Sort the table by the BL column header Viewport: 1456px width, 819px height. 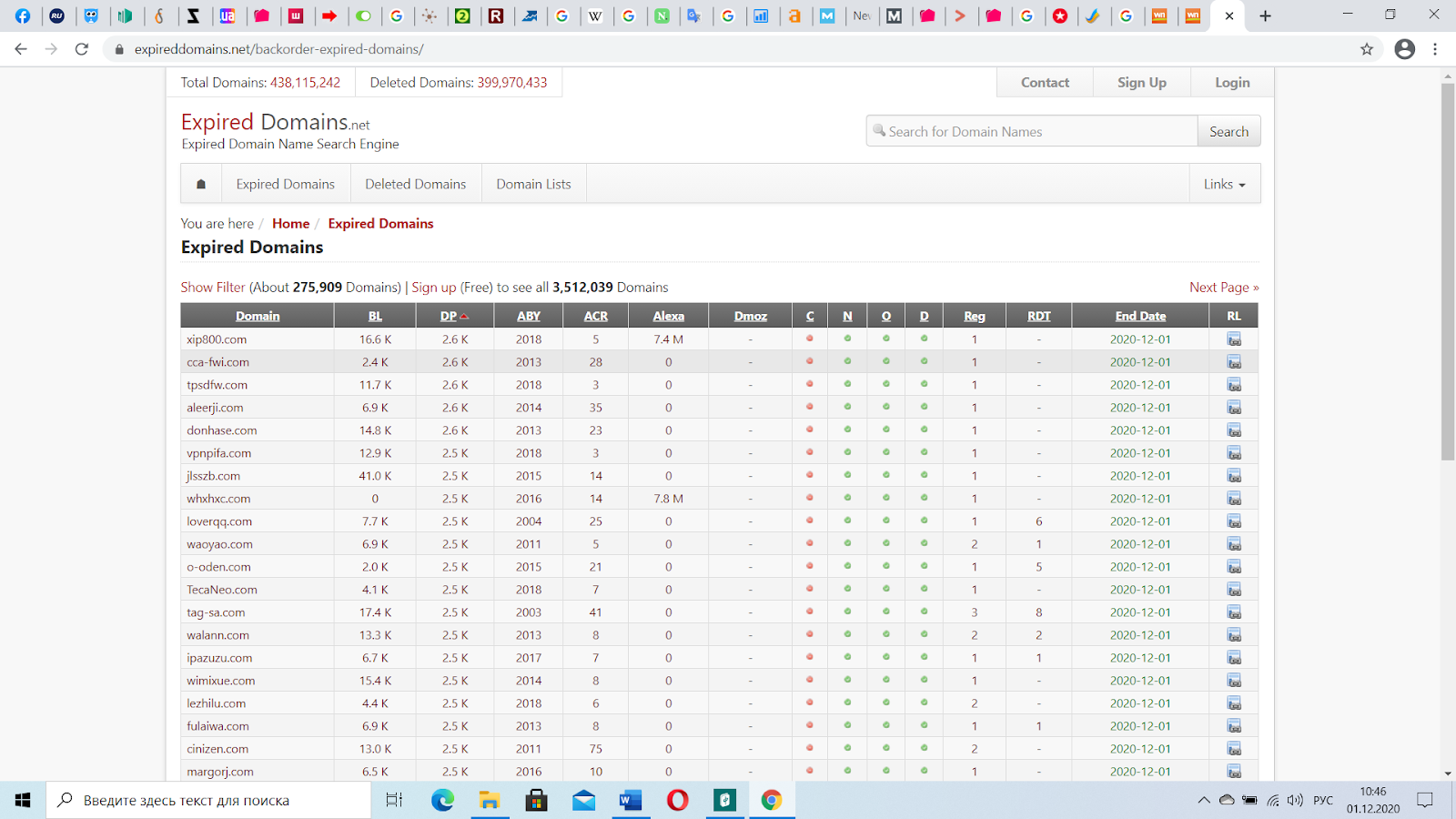(375, 316)
